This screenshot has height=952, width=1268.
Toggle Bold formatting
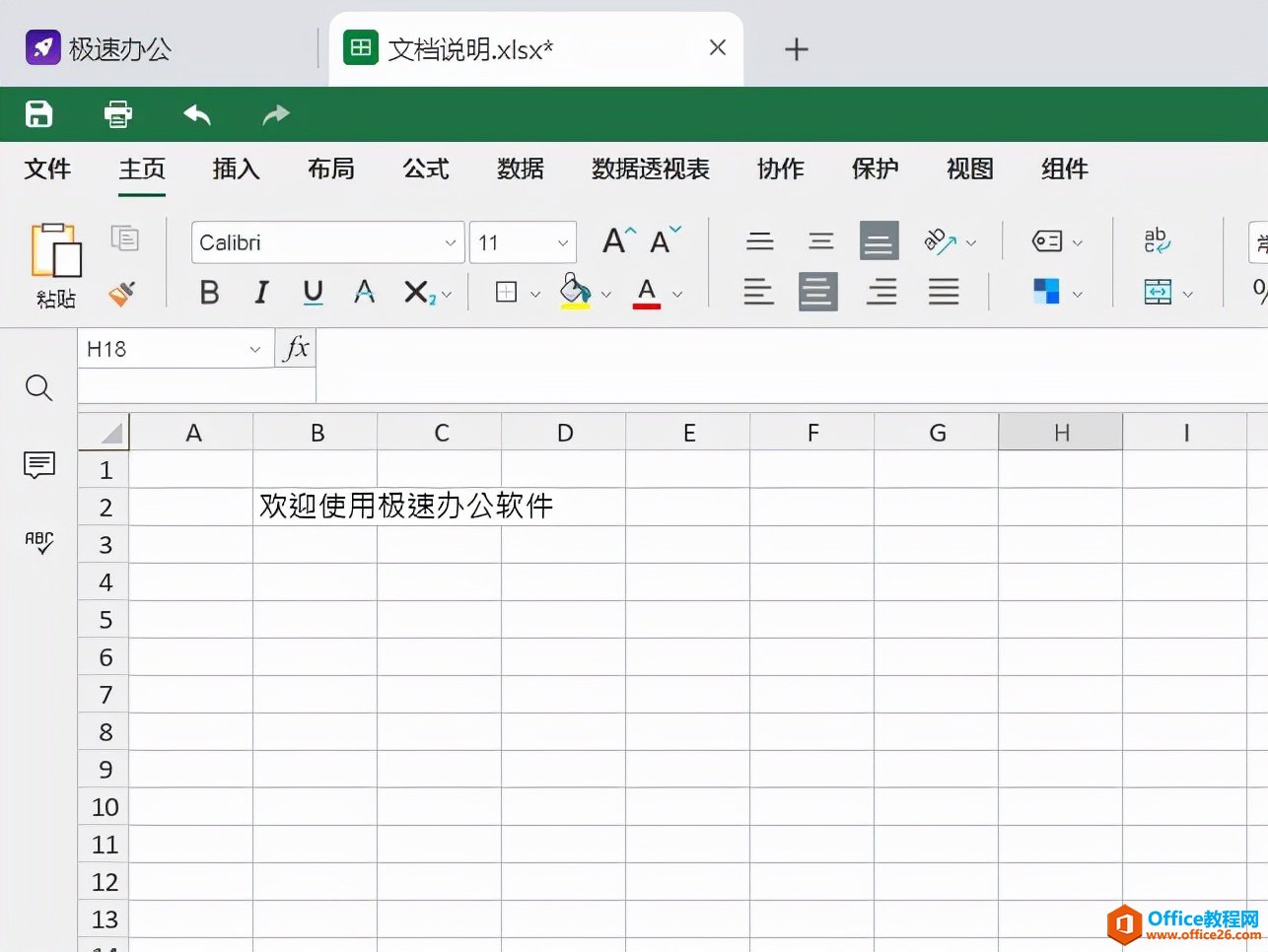[209, 293]
